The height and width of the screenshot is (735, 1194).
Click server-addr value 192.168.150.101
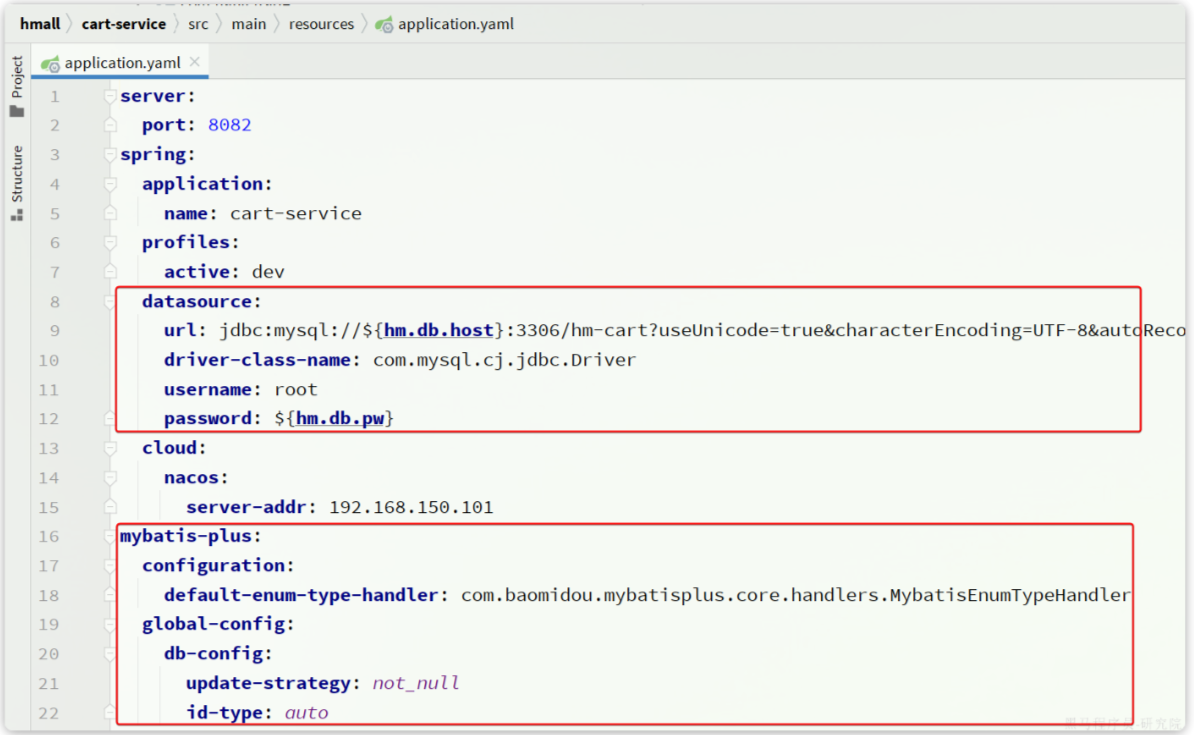[x=411, y=507]
